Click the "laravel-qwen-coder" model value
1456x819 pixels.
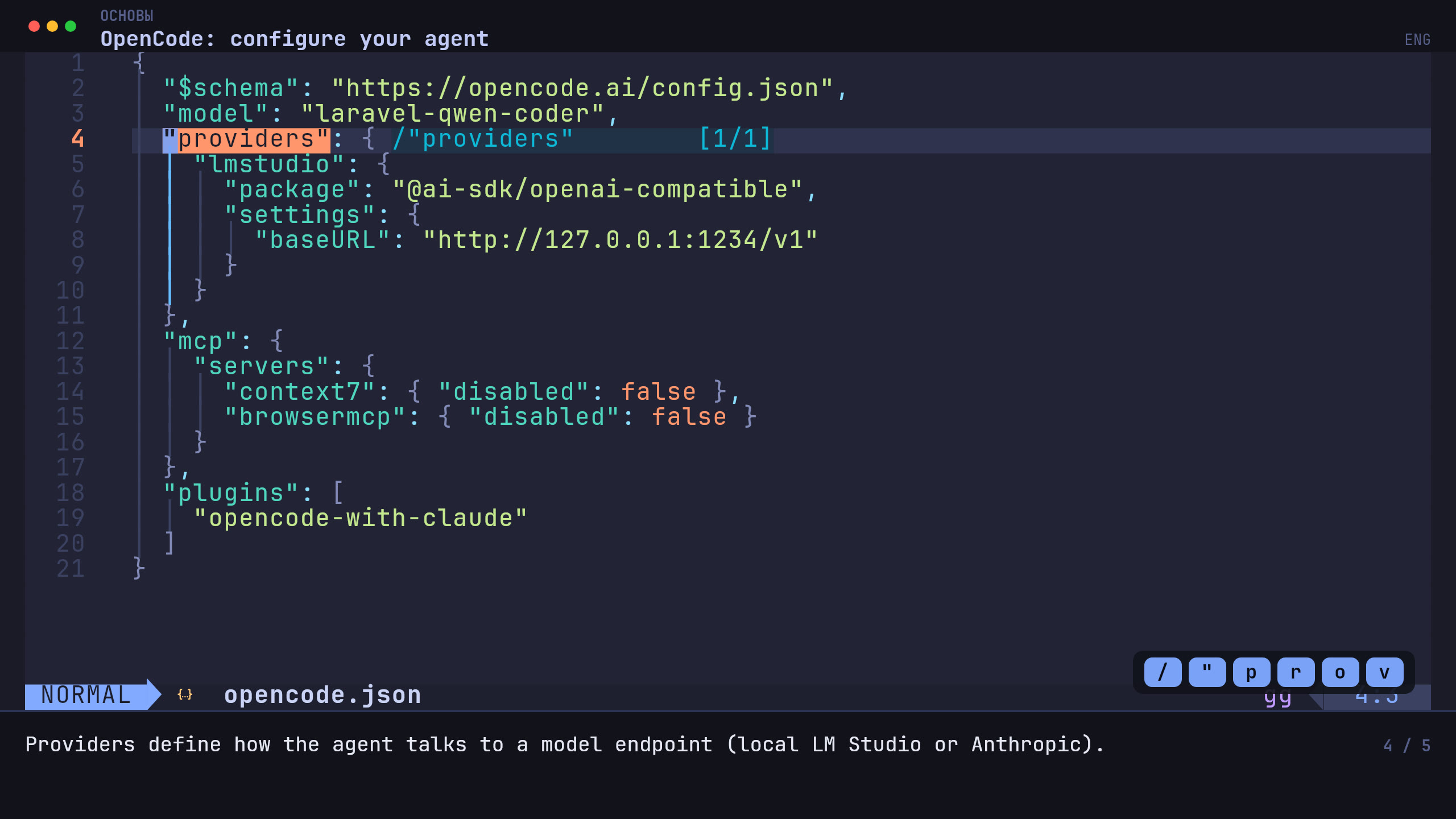point(453,114)
